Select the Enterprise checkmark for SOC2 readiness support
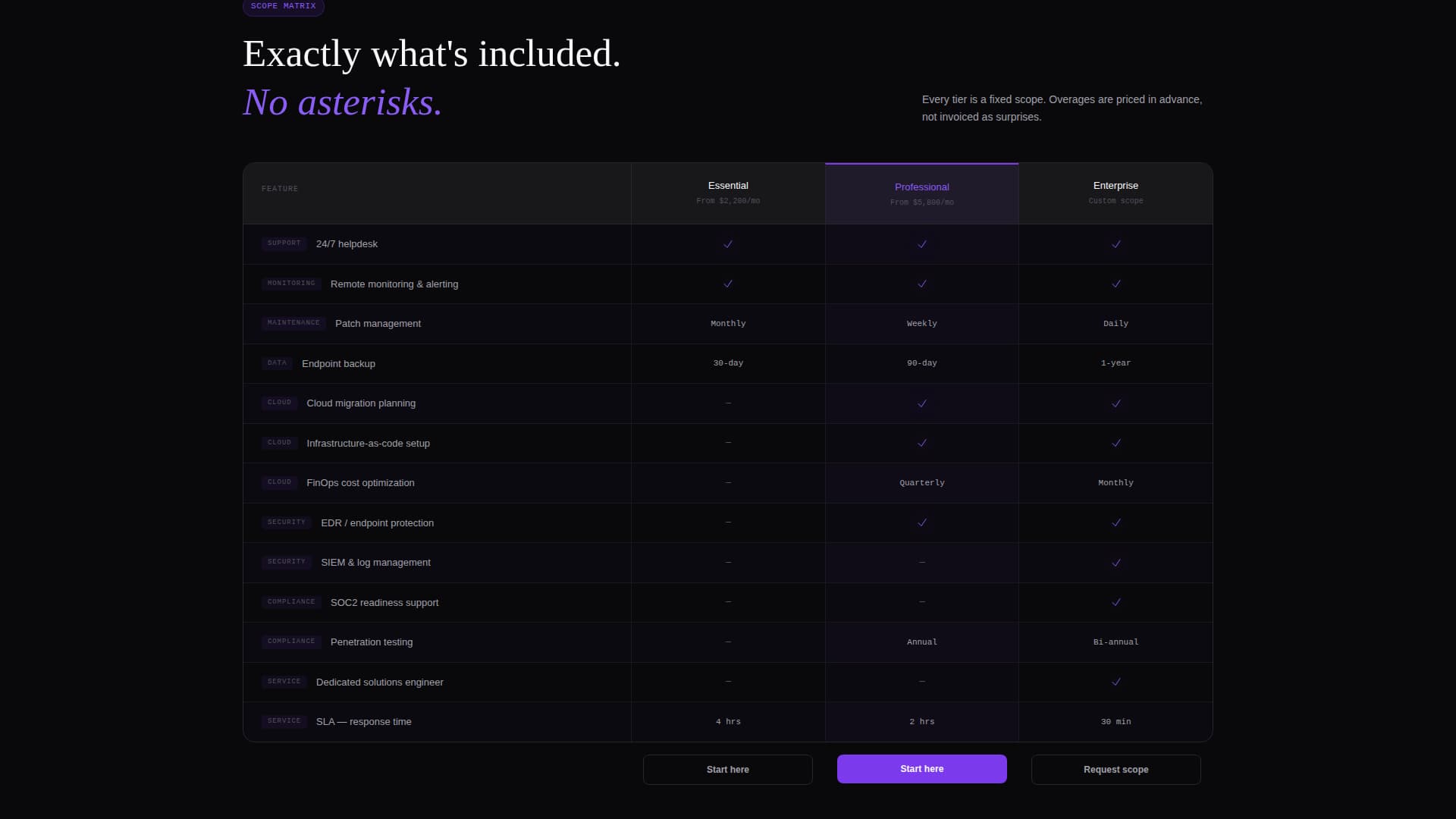This screenshot has width=1456, height=819. tap(1115, 602)
